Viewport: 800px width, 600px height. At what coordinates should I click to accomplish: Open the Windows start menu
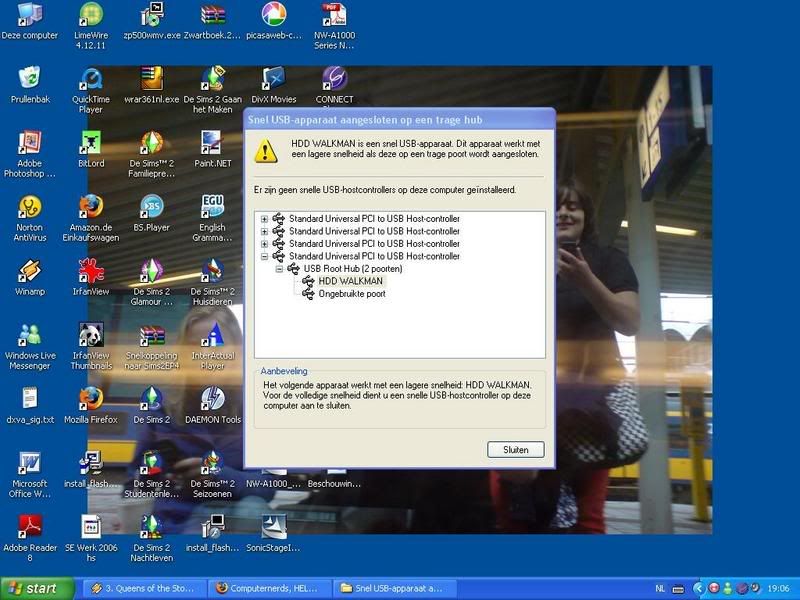pos(37,588)
